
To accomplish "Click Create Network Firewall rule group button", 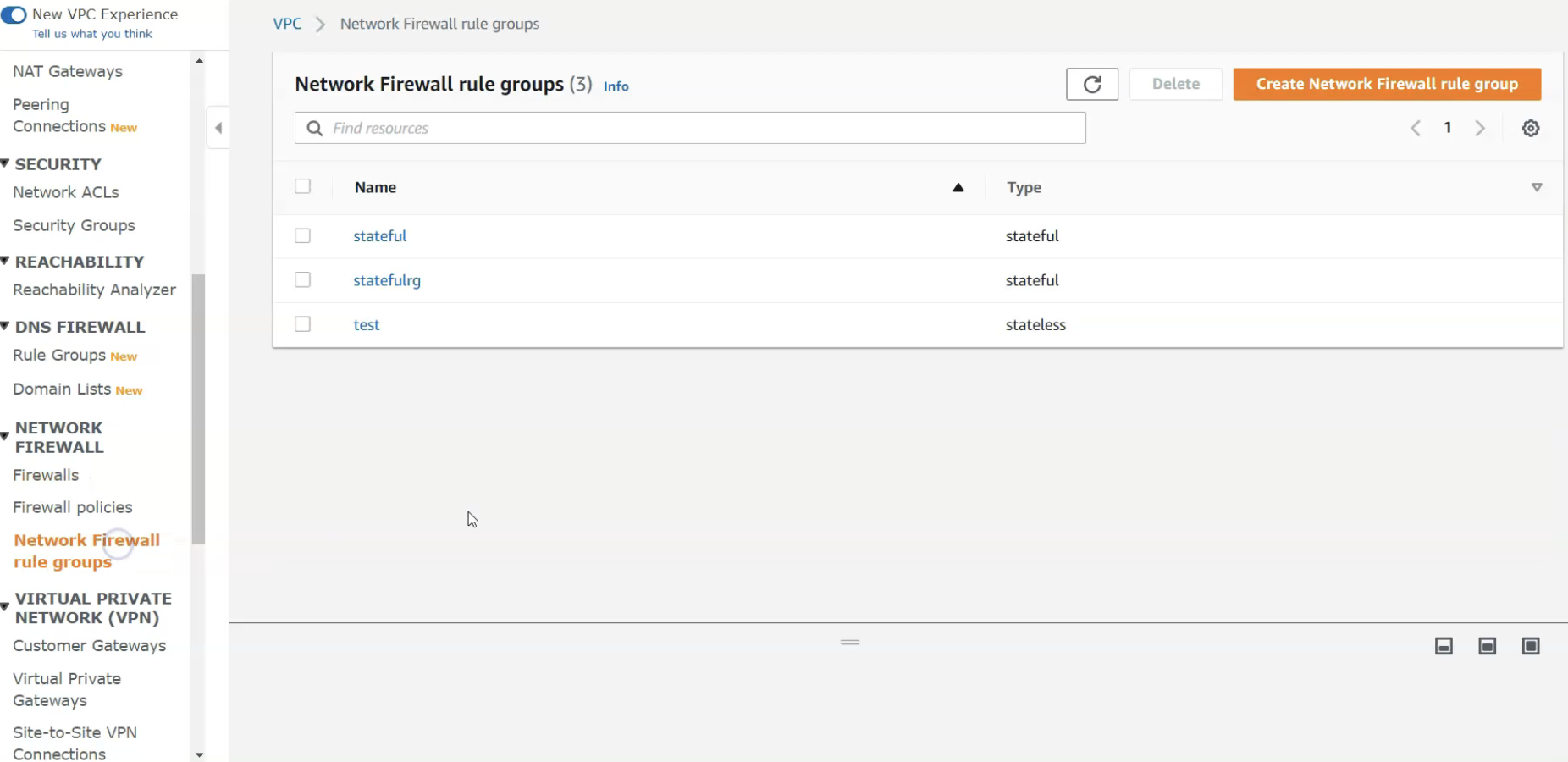I will pos(1387,85).
